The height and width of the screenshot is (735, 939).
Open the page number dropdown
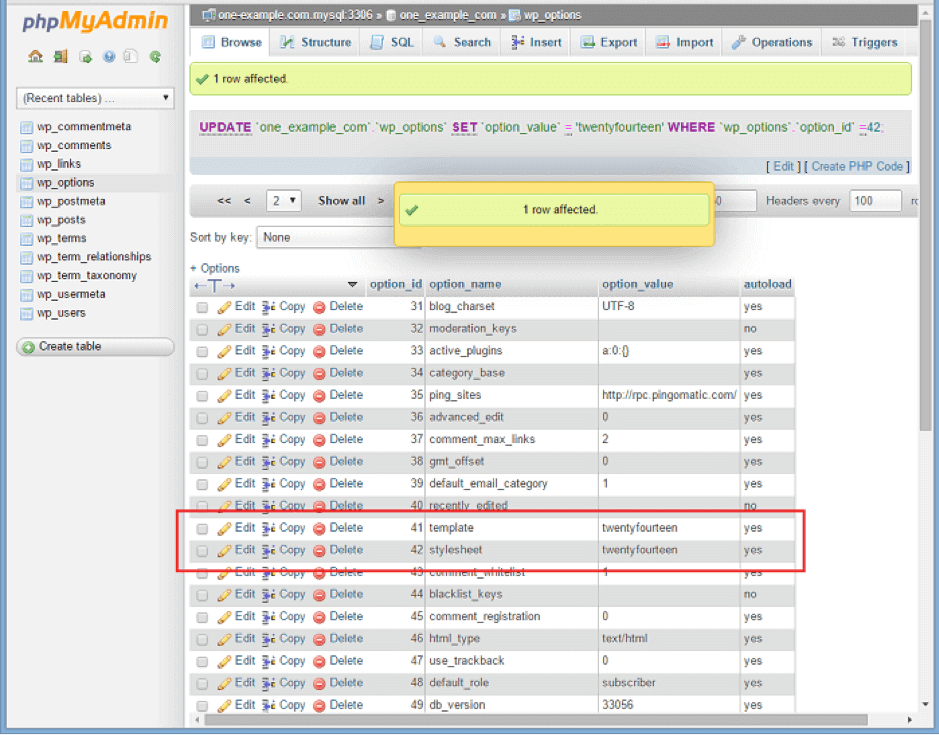tap(283, 201)
